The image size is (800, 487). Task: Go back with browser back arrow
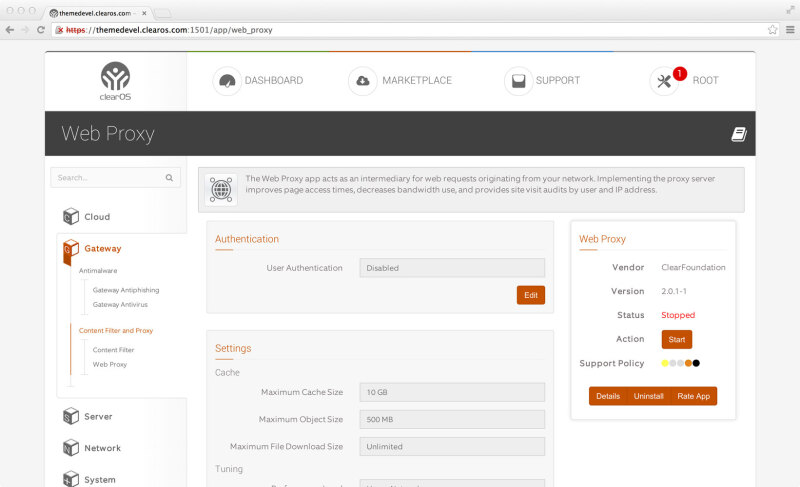coord(10,30)
